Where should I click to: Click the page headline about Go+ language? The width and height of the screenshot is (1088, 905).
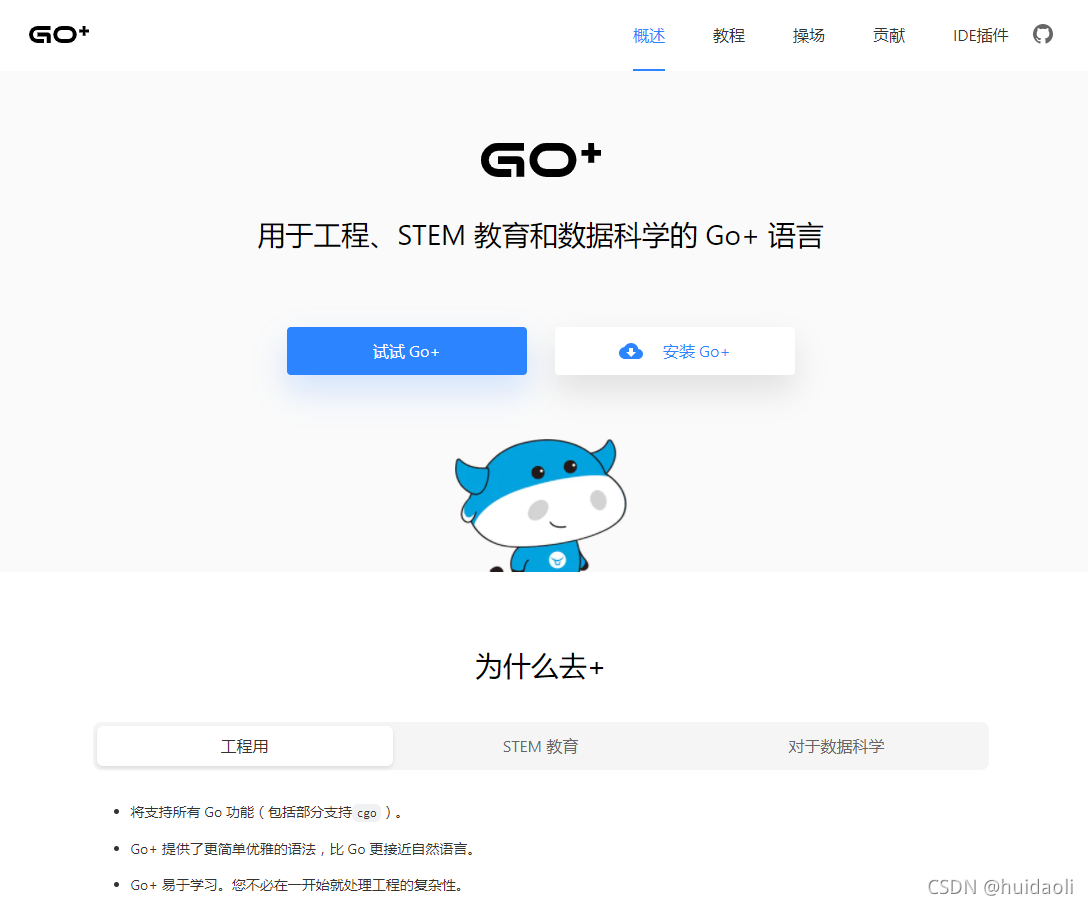540,235
